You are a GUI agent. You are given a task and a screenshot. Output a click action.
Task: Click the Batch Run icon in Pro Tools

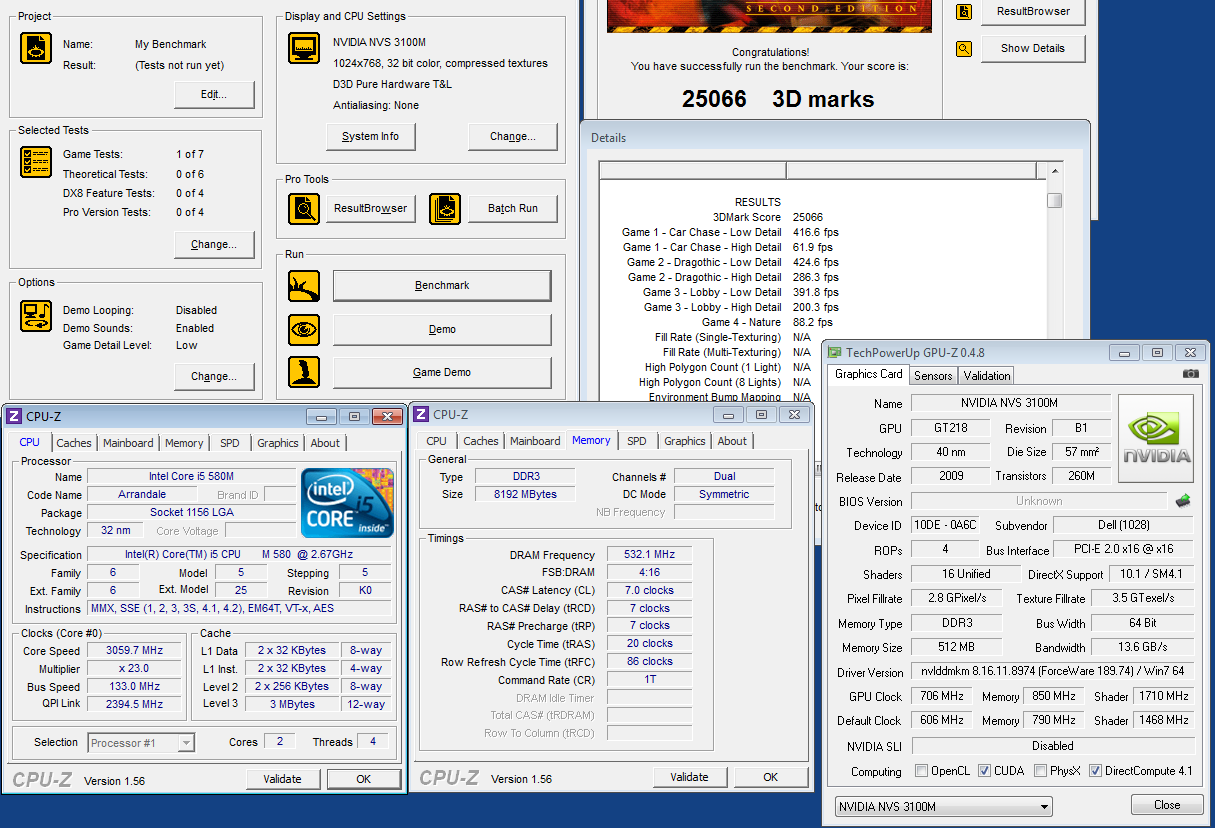445,208
